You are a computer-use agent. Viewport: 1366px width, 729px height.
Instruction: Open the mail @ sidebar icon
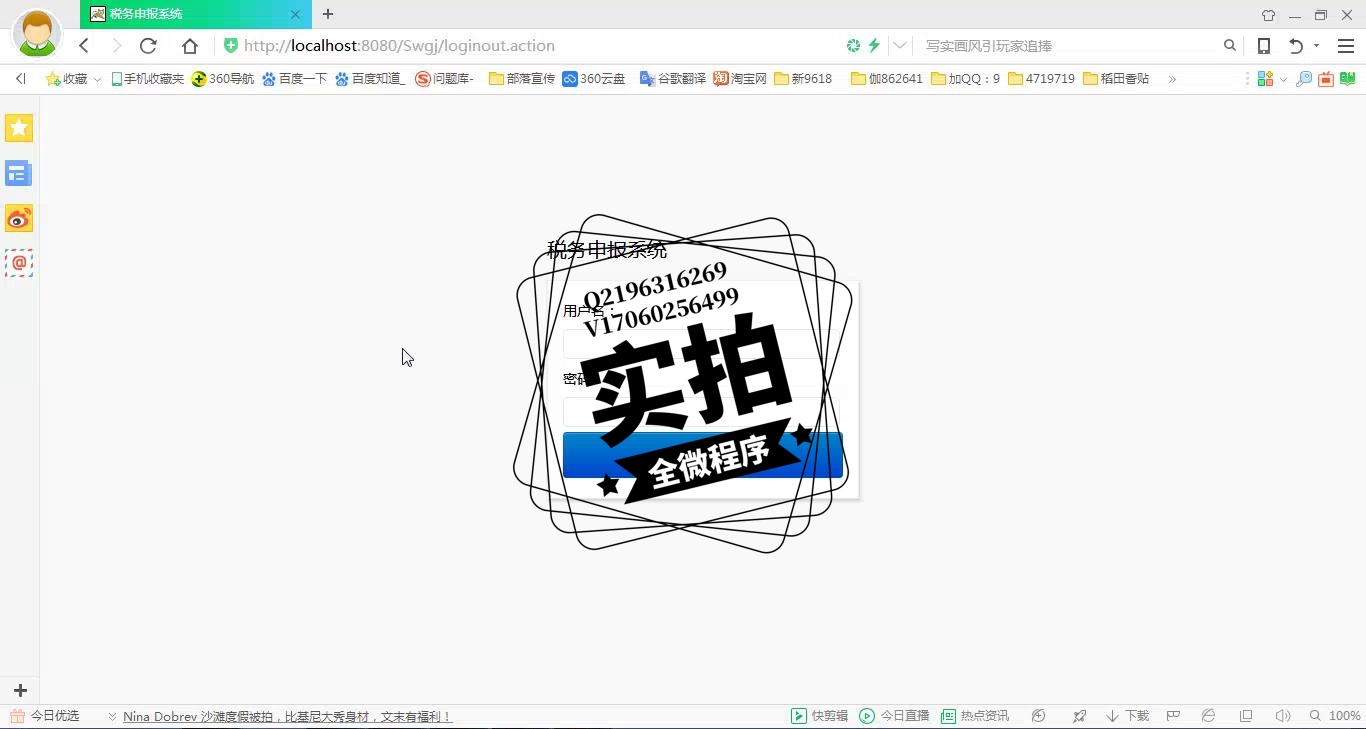19,263
